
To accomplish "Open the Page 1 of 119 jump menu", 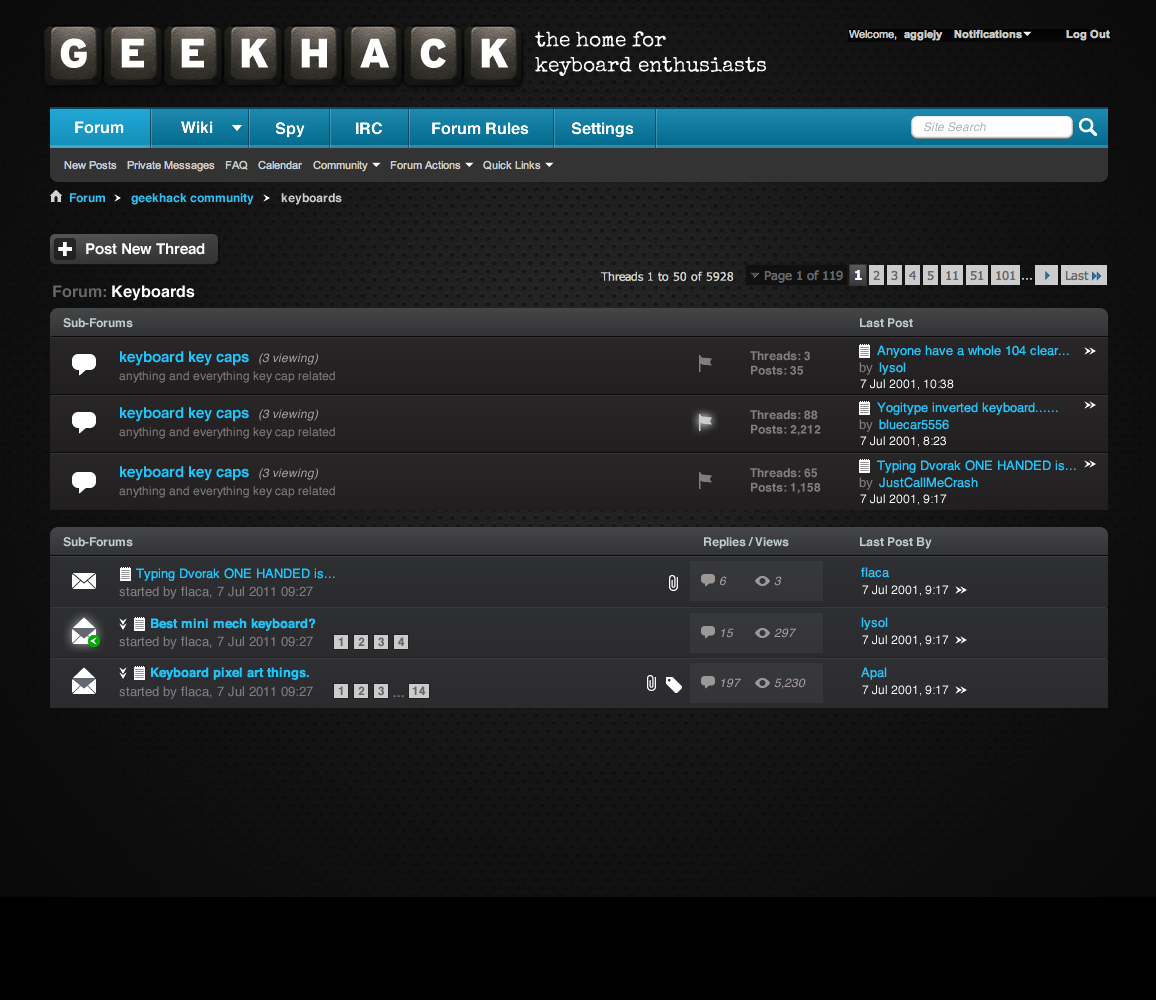I will point(796,276).
